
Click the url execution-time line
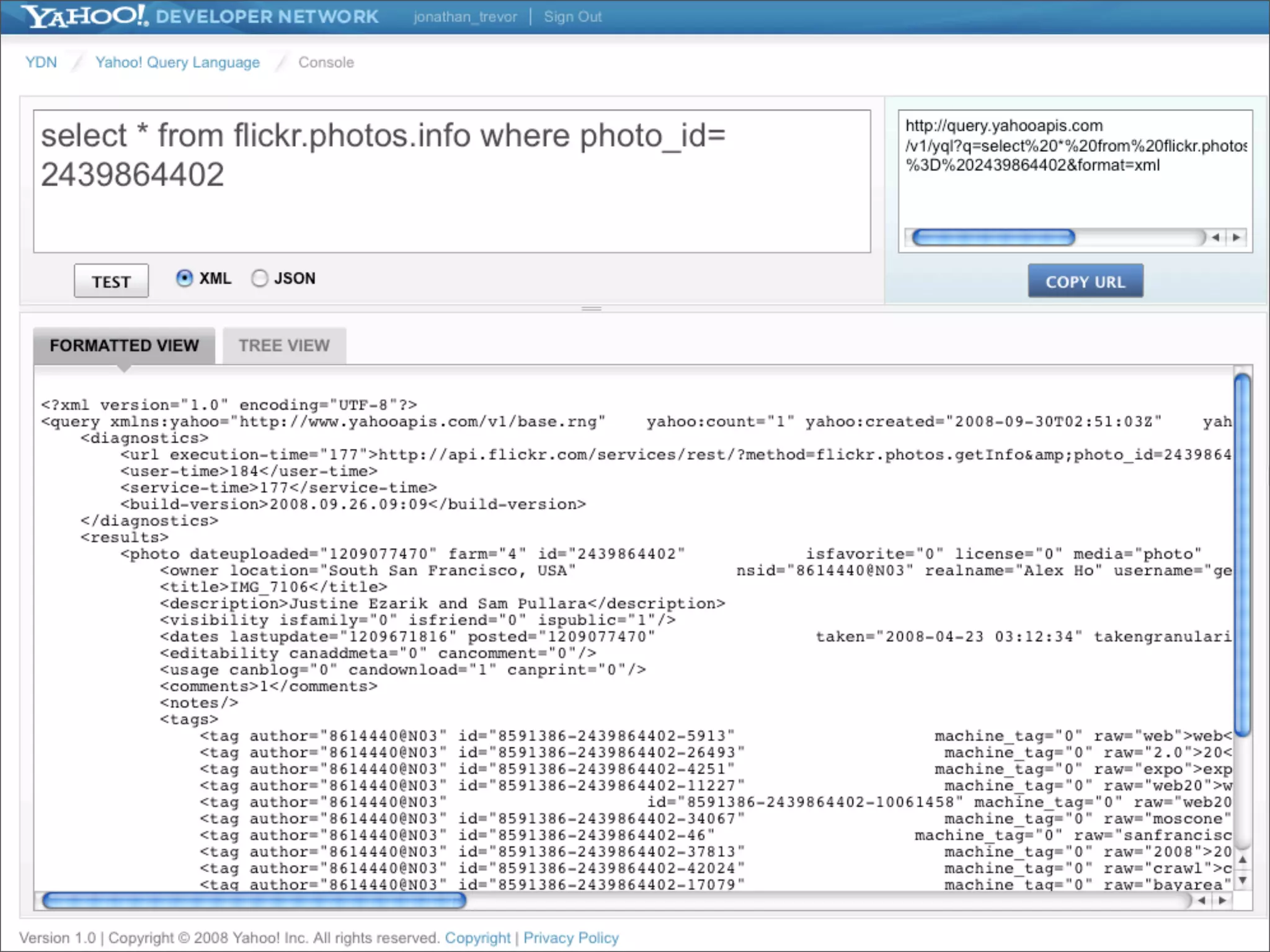pyautogui.click(x=676, y=454)
